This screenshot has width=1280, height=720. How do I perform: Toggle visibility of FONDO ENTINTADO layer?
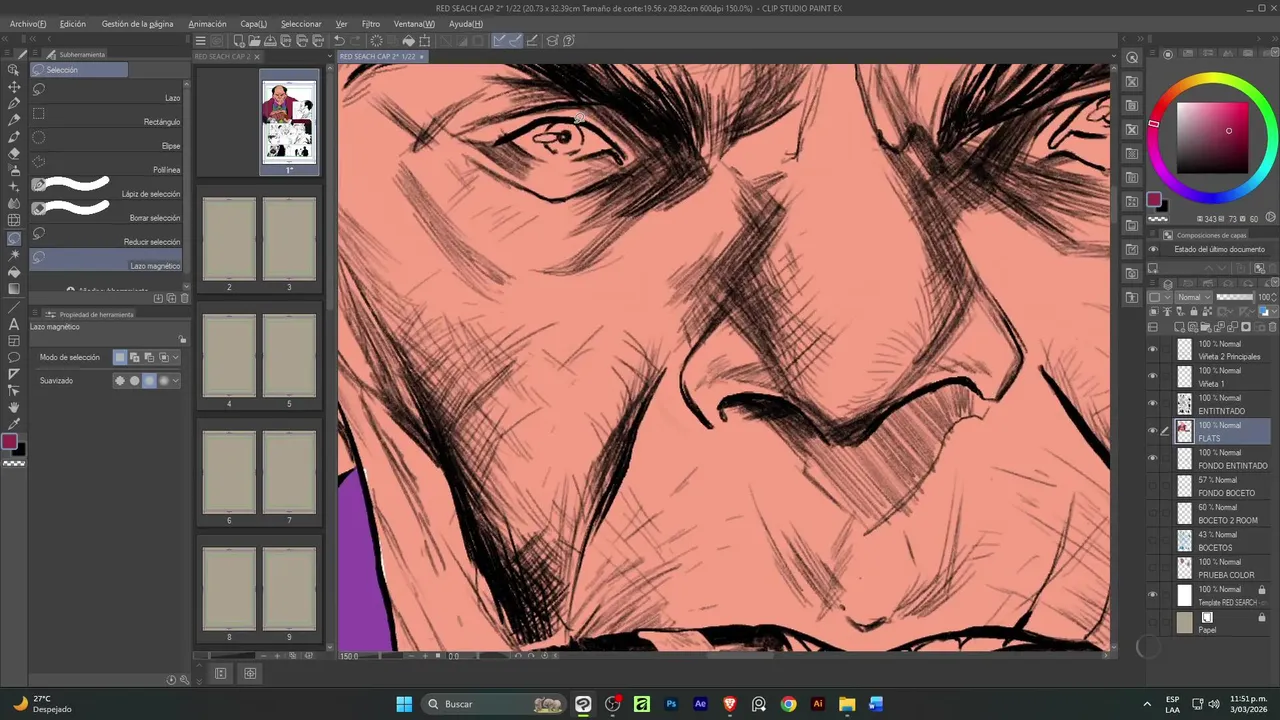pos(1153,458)
